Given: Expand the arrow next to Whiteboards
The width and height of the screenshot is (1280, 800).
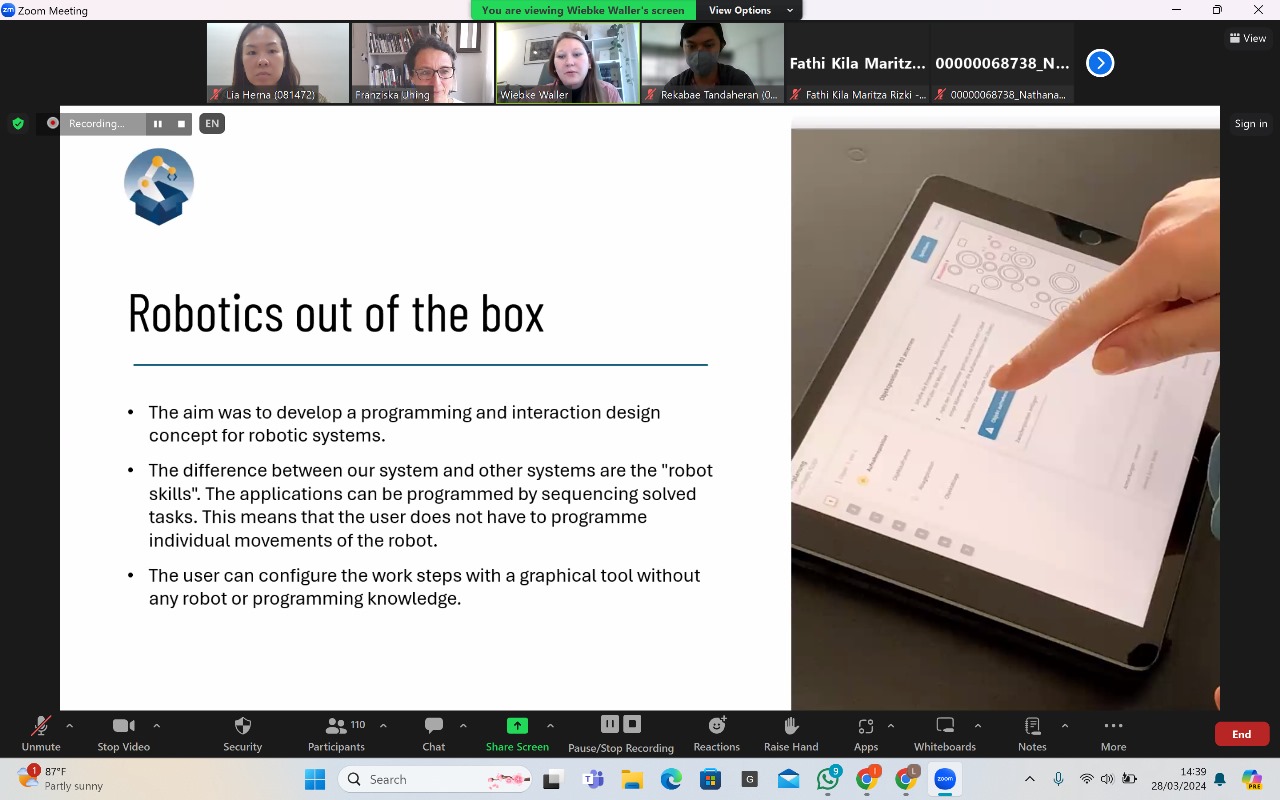Looking at the screenshot, I should tap(978, 725).
